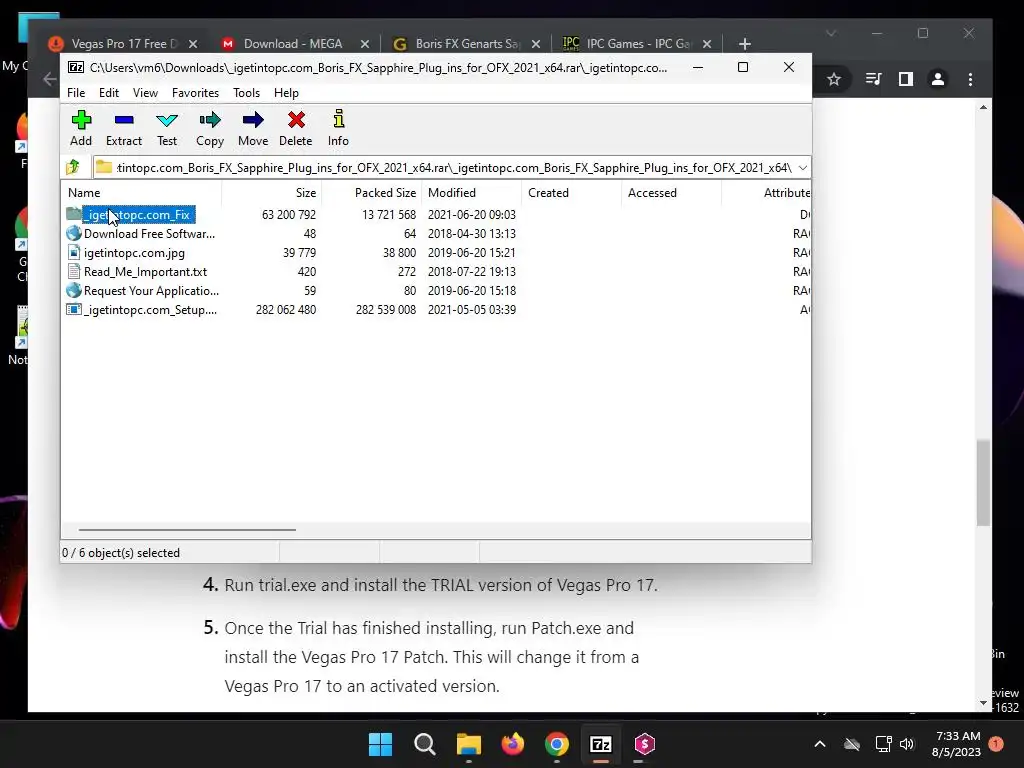
Task: Select the Read_Me_Important.txt file icon
Action: click(74, 272)
